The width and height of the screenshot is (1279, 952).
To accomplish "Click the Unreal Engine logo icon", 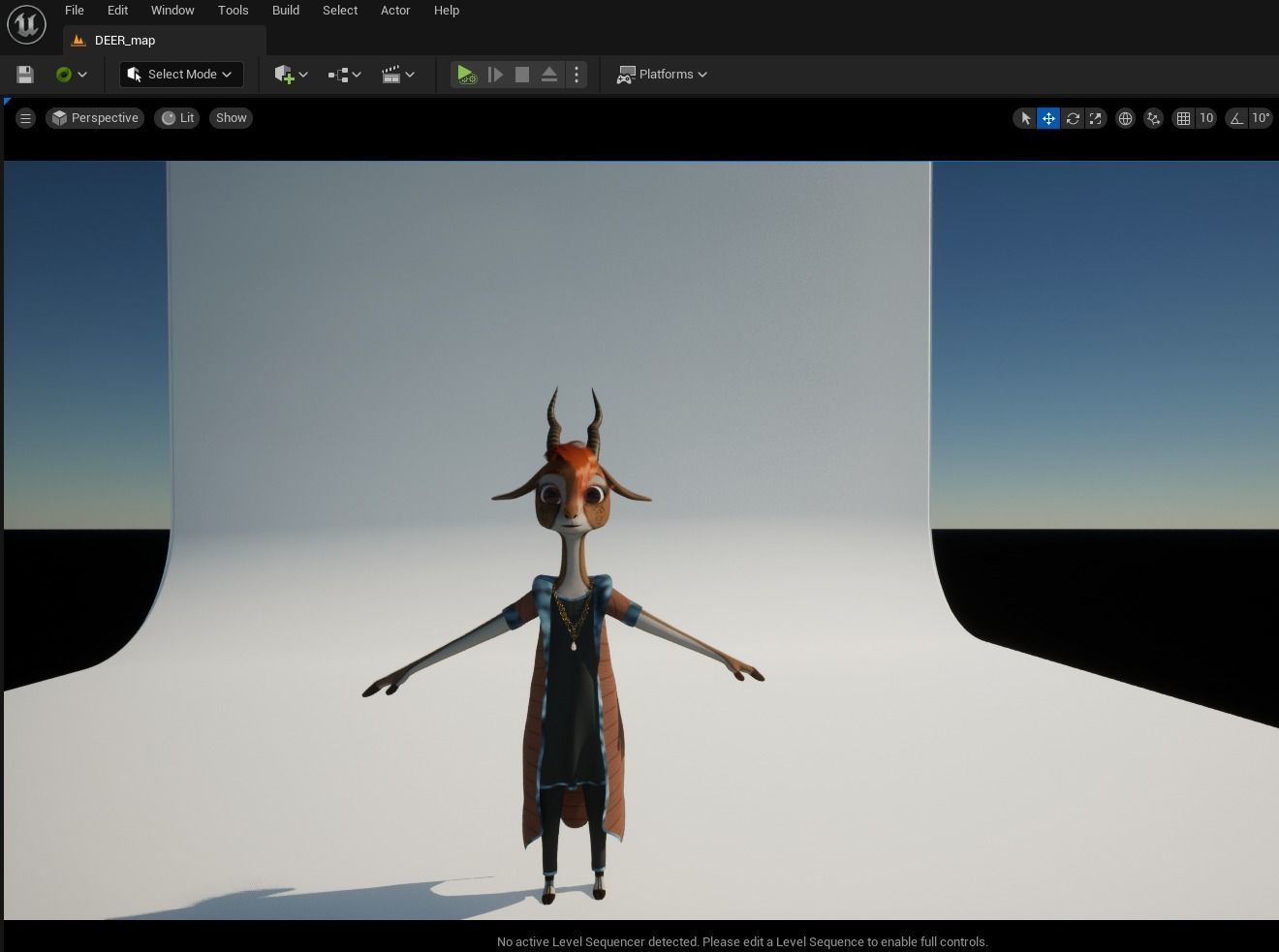I will (x=26, y=25).
